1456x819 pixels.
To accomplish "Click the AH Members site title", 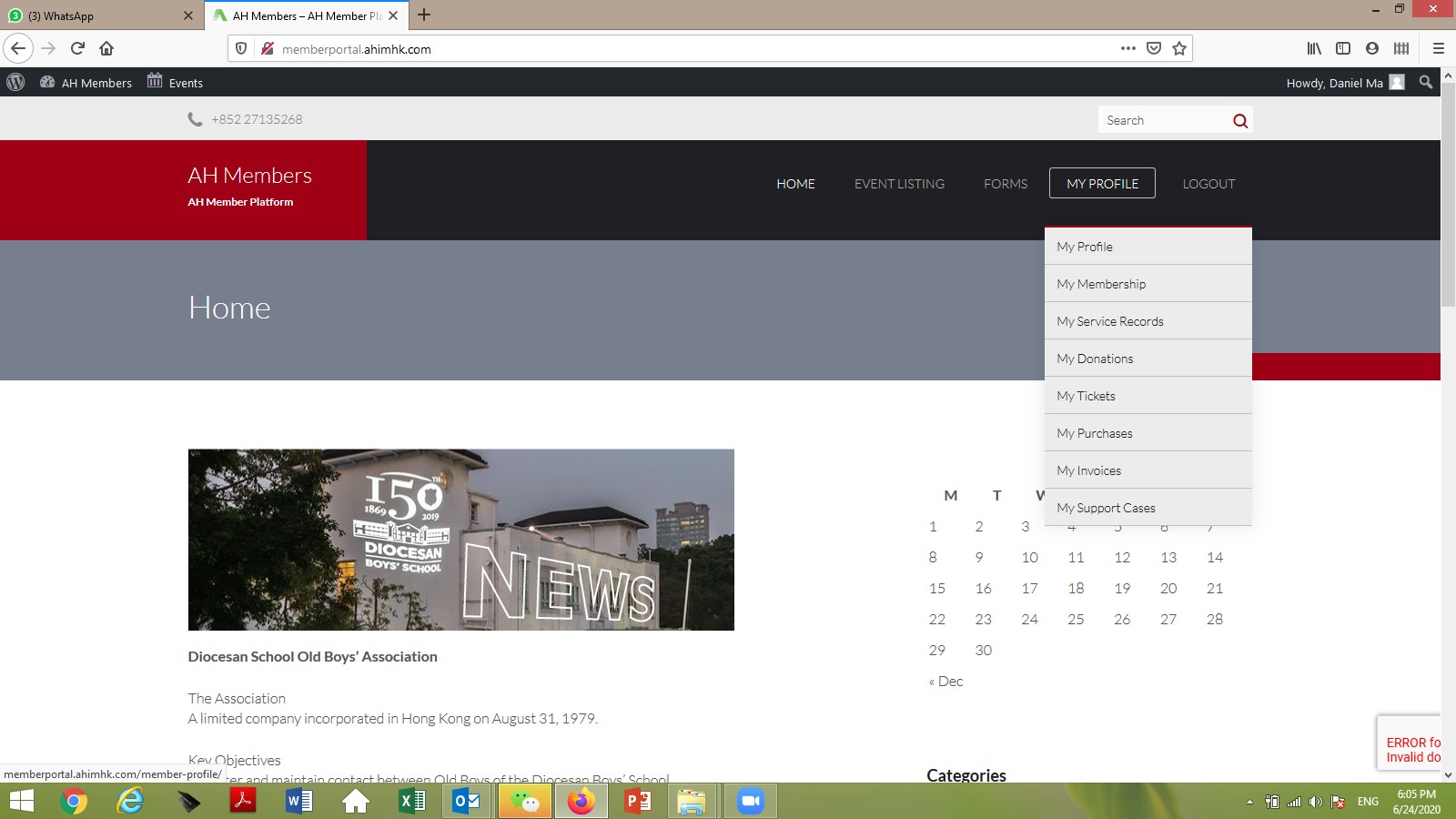I will coord(249,176).
